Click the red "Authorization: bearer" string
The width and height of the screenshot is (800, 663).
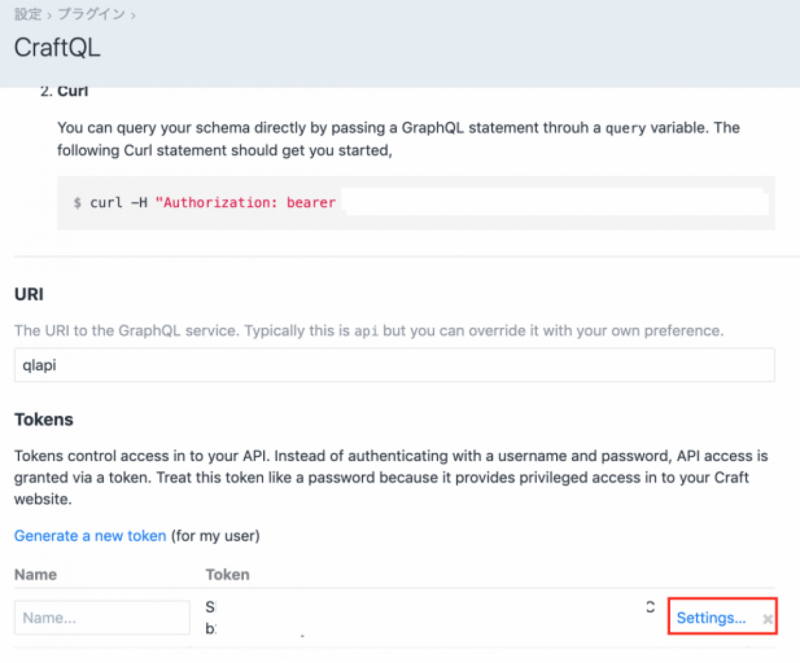pos(245,203)
